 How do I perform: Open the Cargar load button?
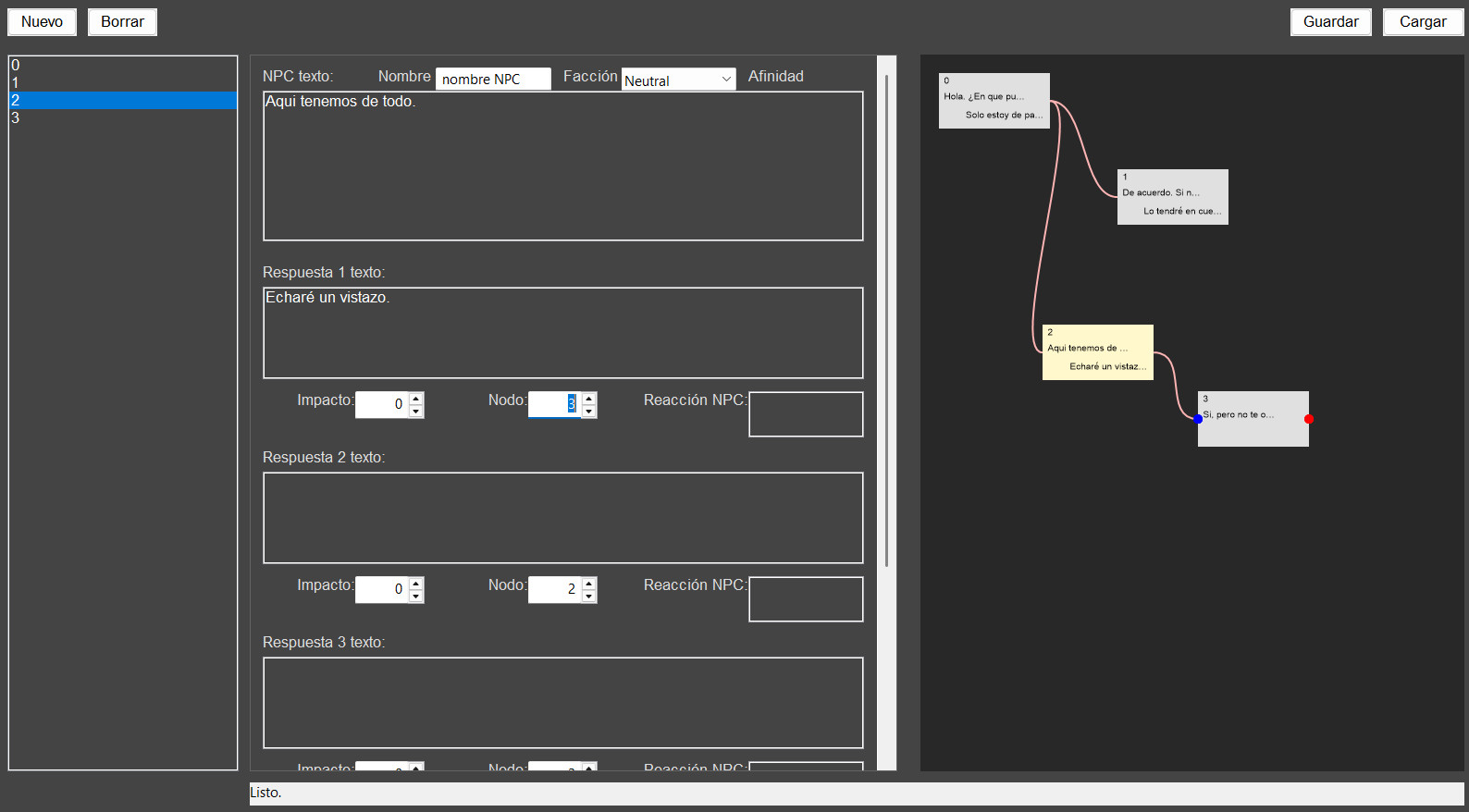click(1422, 22)
